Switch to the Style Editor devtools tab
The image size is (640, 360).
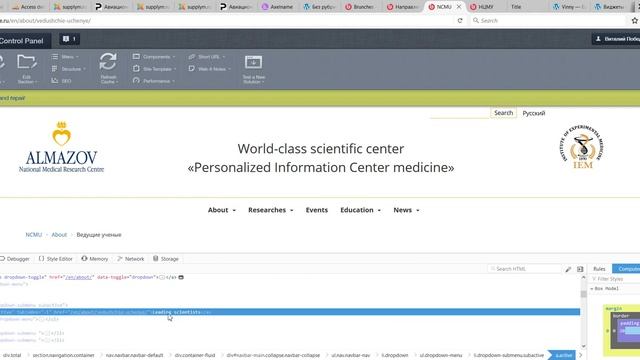56,259
